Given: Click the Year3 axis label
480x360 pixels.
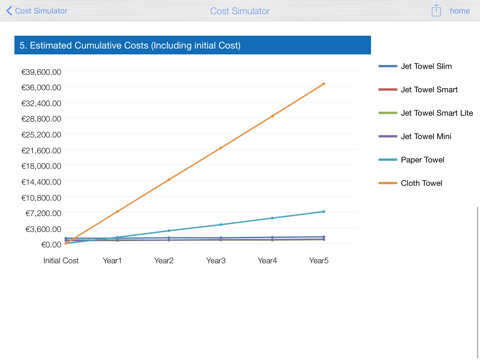Looking at the screenshot, I should [x=216, y=261].
